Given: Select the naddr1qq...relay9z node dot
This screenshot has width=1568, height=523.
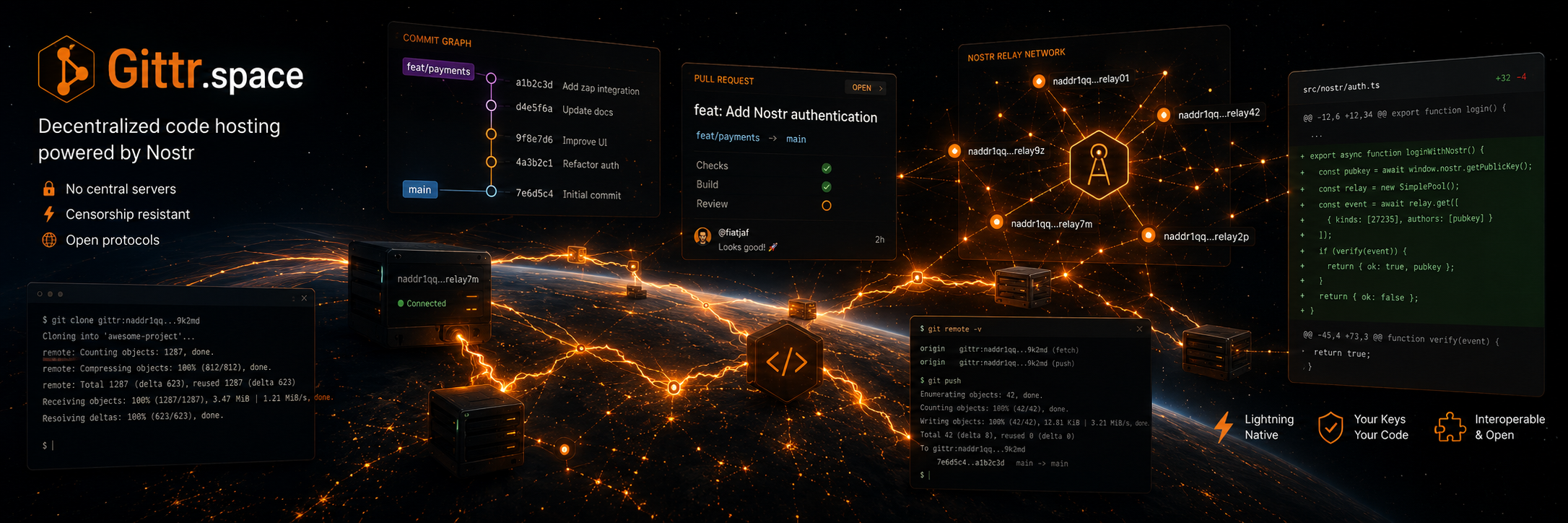Looking at the screenshot, I should [x=954, y=151].
